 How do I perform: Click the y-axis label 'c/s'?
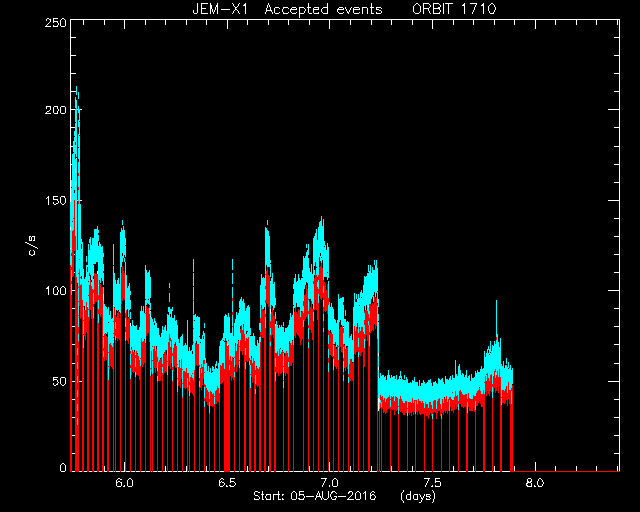(32, 245)
